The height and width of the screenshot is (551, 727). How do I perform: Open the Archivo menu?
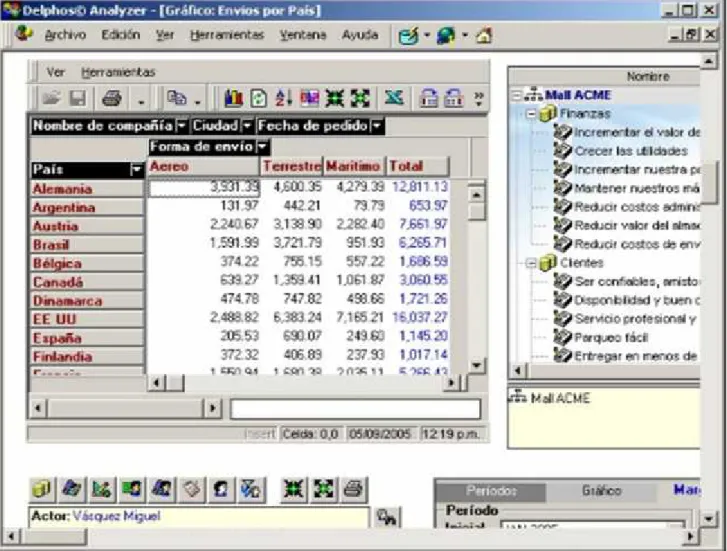point(65,35)
